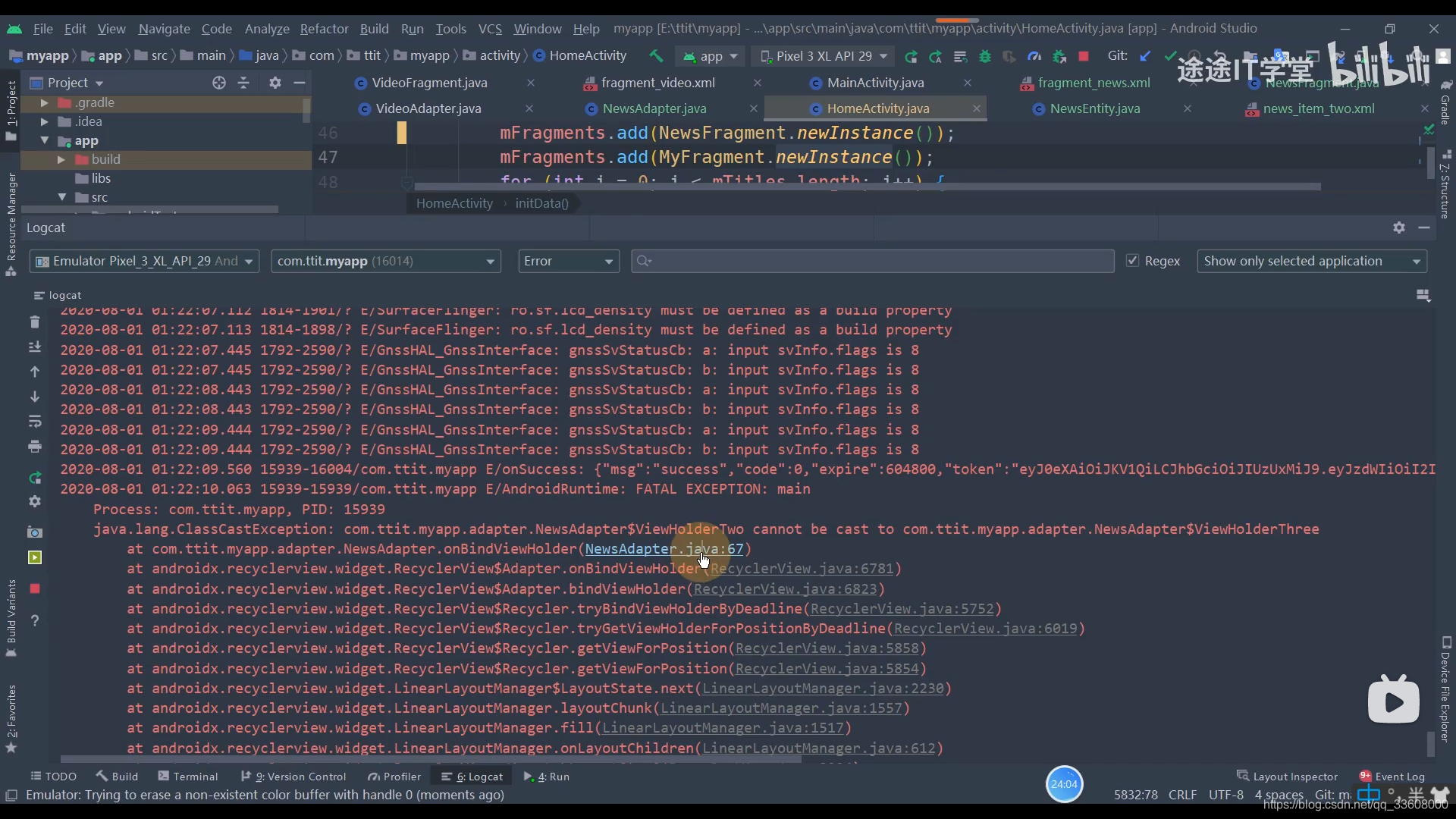Switch to the VideoFragment.java tab

click(x=429, y=83)
